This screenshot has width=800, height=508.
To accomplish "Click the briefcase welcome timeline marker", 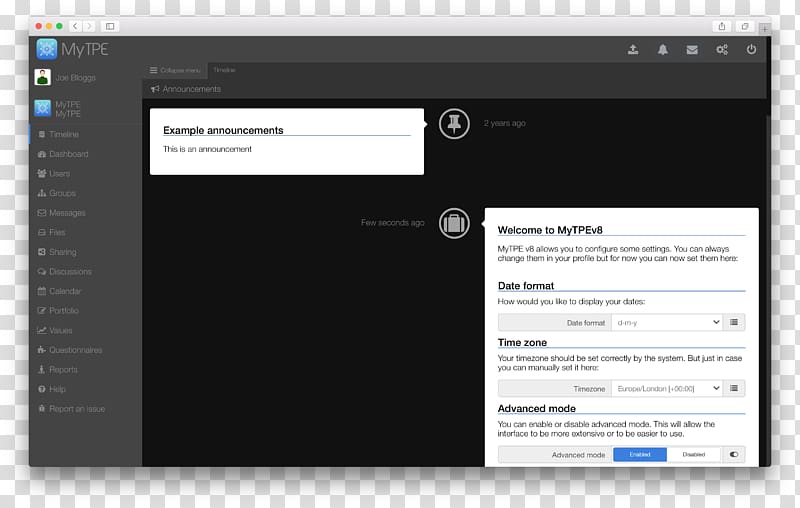I will click(454, 223).
